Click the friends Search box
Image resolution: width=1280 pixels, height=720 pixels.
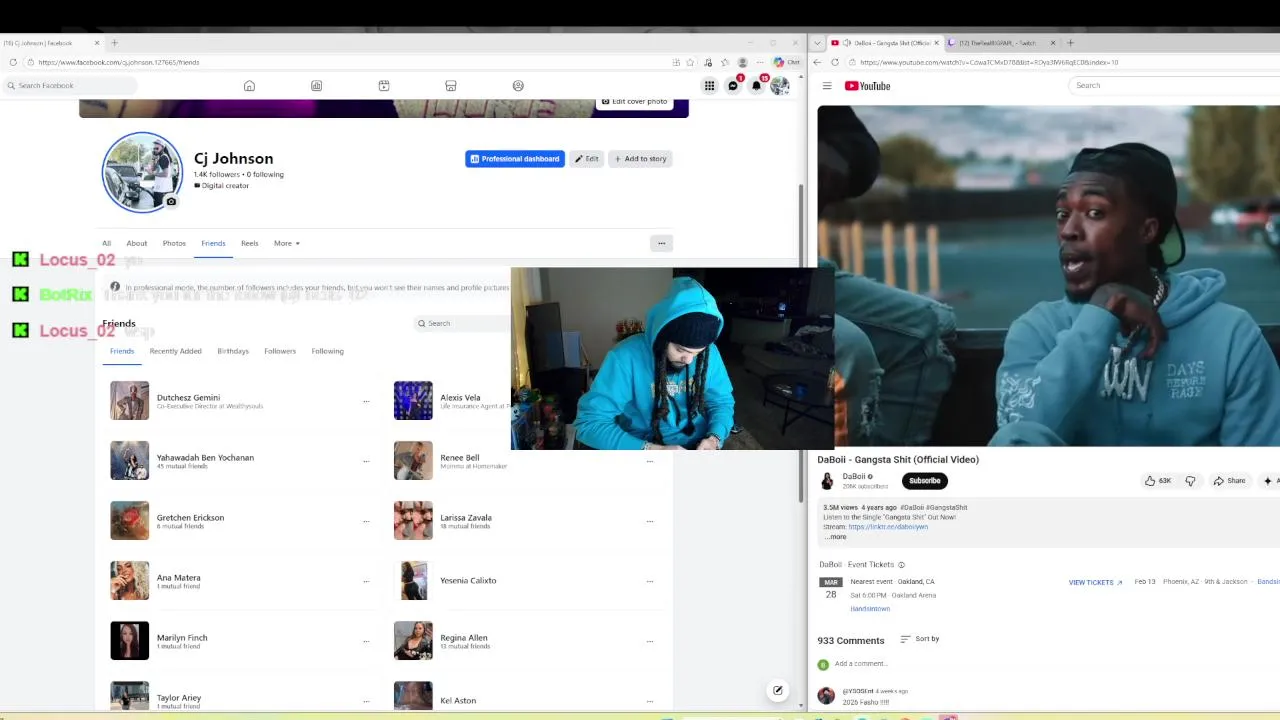click(463, 323)
